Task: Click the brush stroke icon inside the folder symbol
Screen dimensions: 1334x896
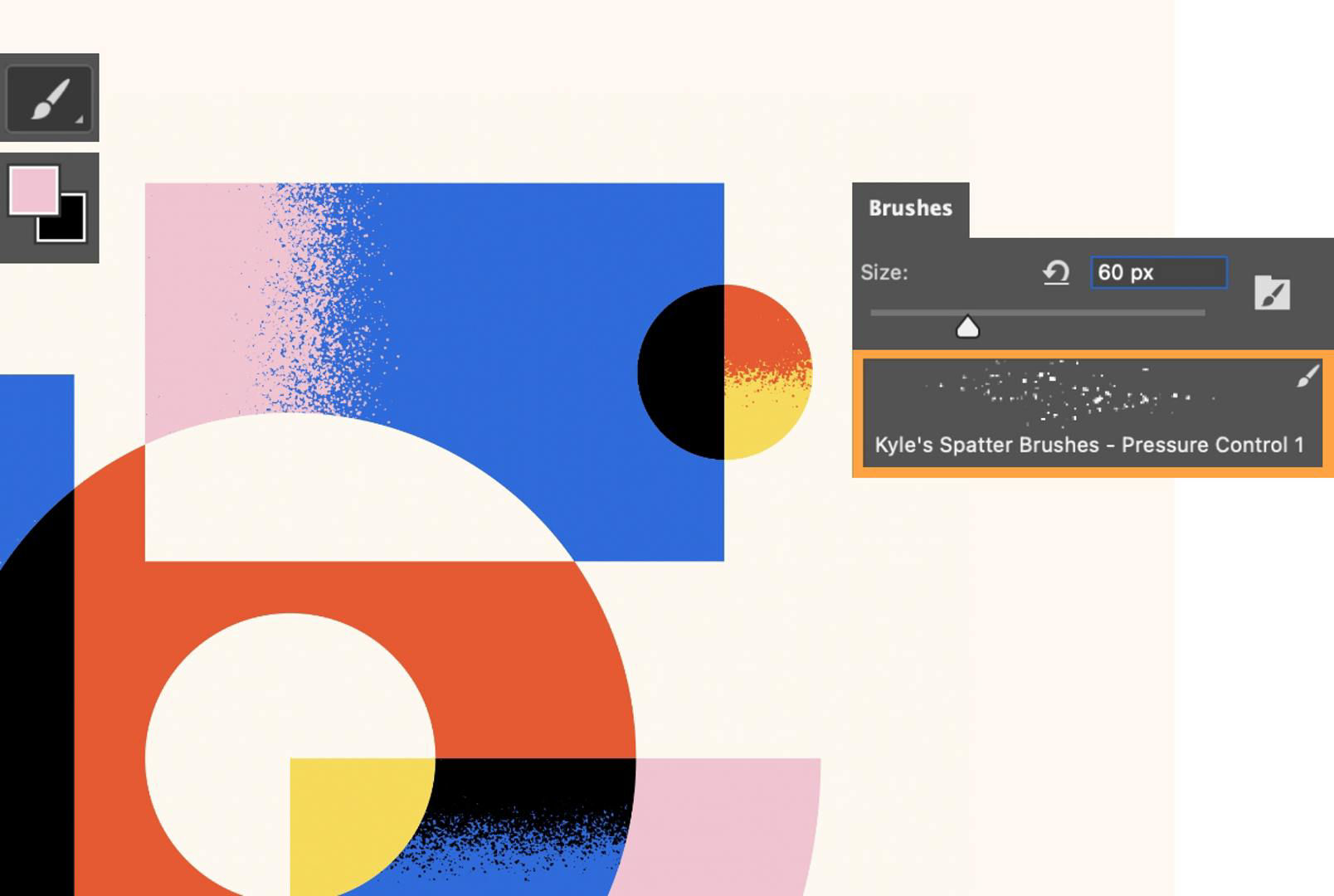Action: (x=1273, y=295)
